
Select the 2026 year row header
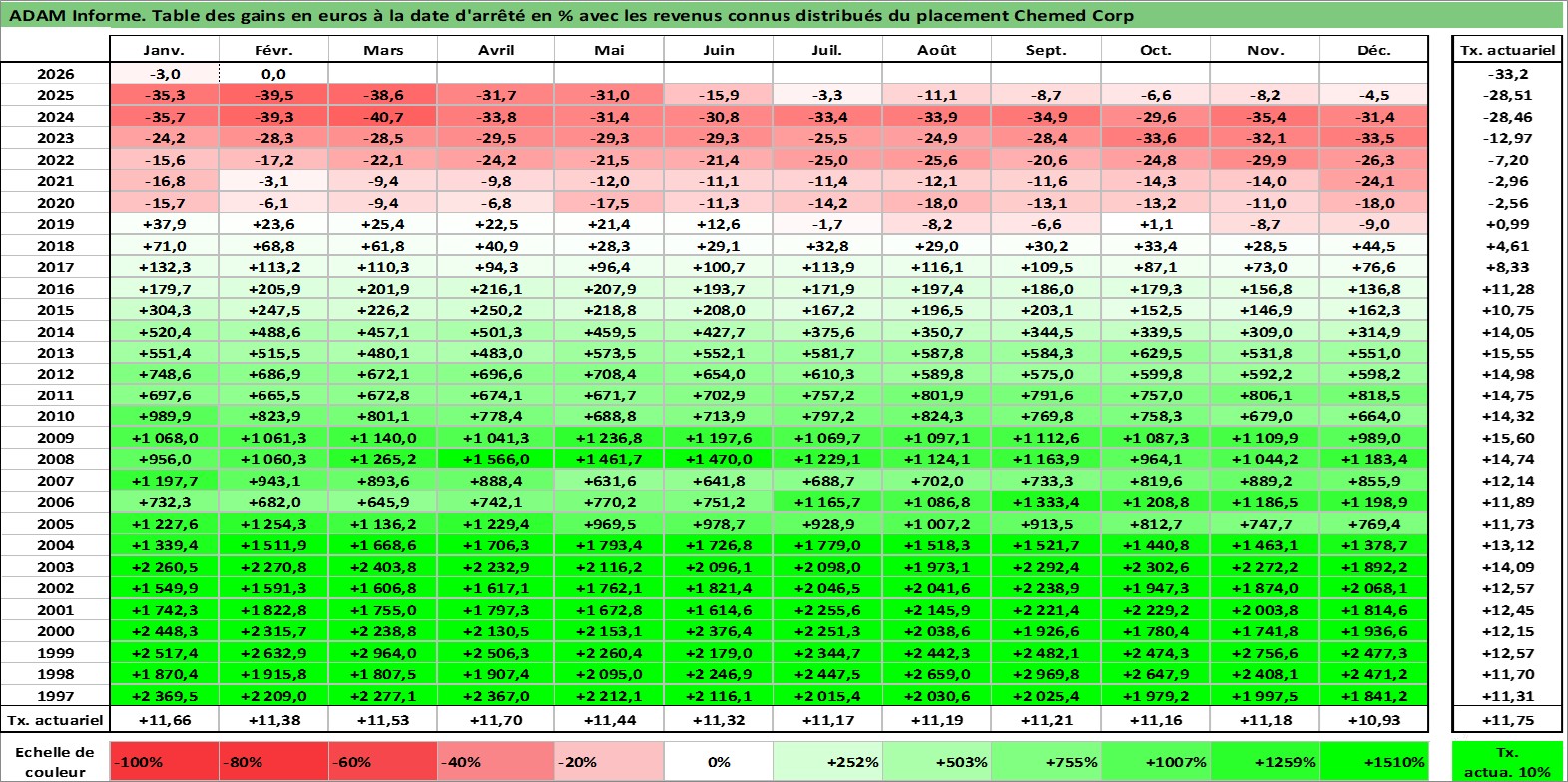(x=55, y=74)
